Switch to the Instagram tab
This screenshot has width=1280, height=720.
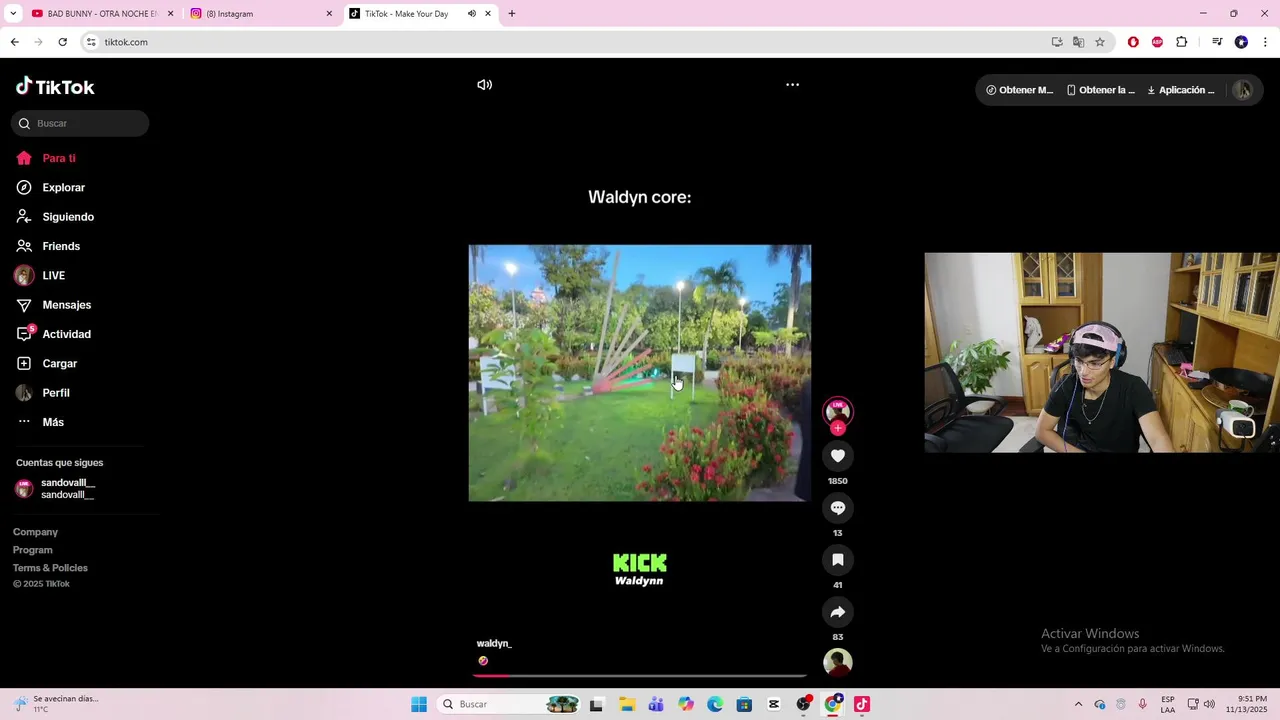click(x=260, y=14)
